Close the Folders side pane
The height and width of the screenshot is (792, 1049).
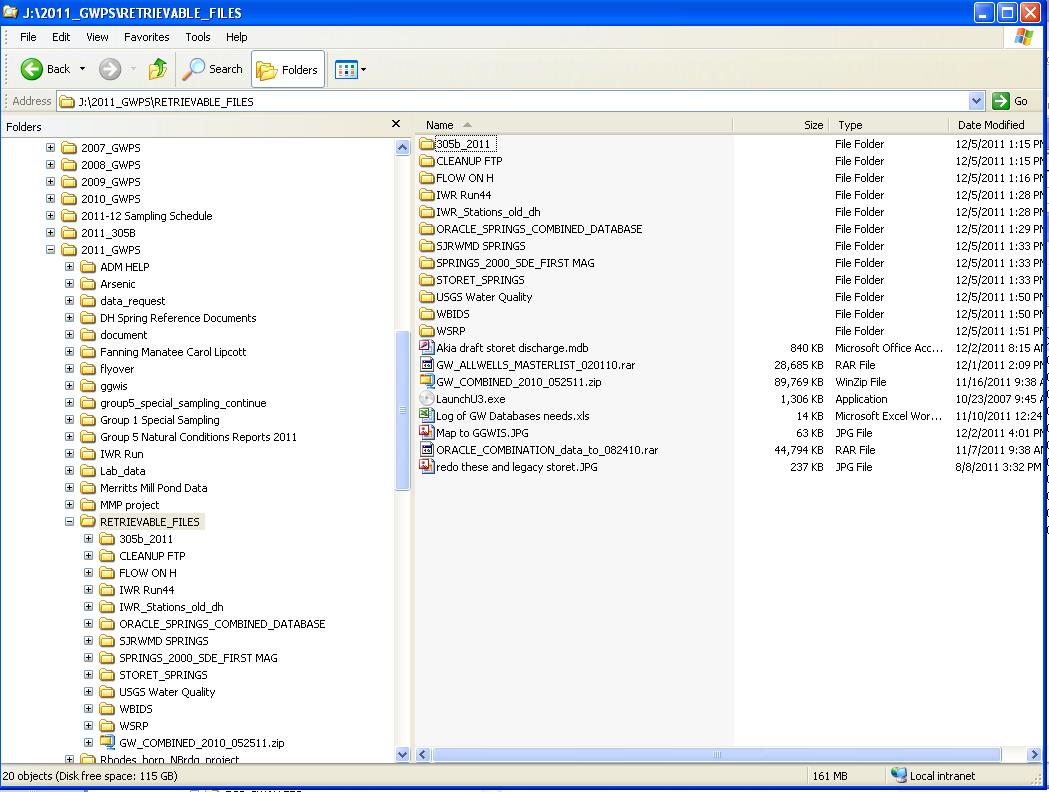tap(396, 124)
